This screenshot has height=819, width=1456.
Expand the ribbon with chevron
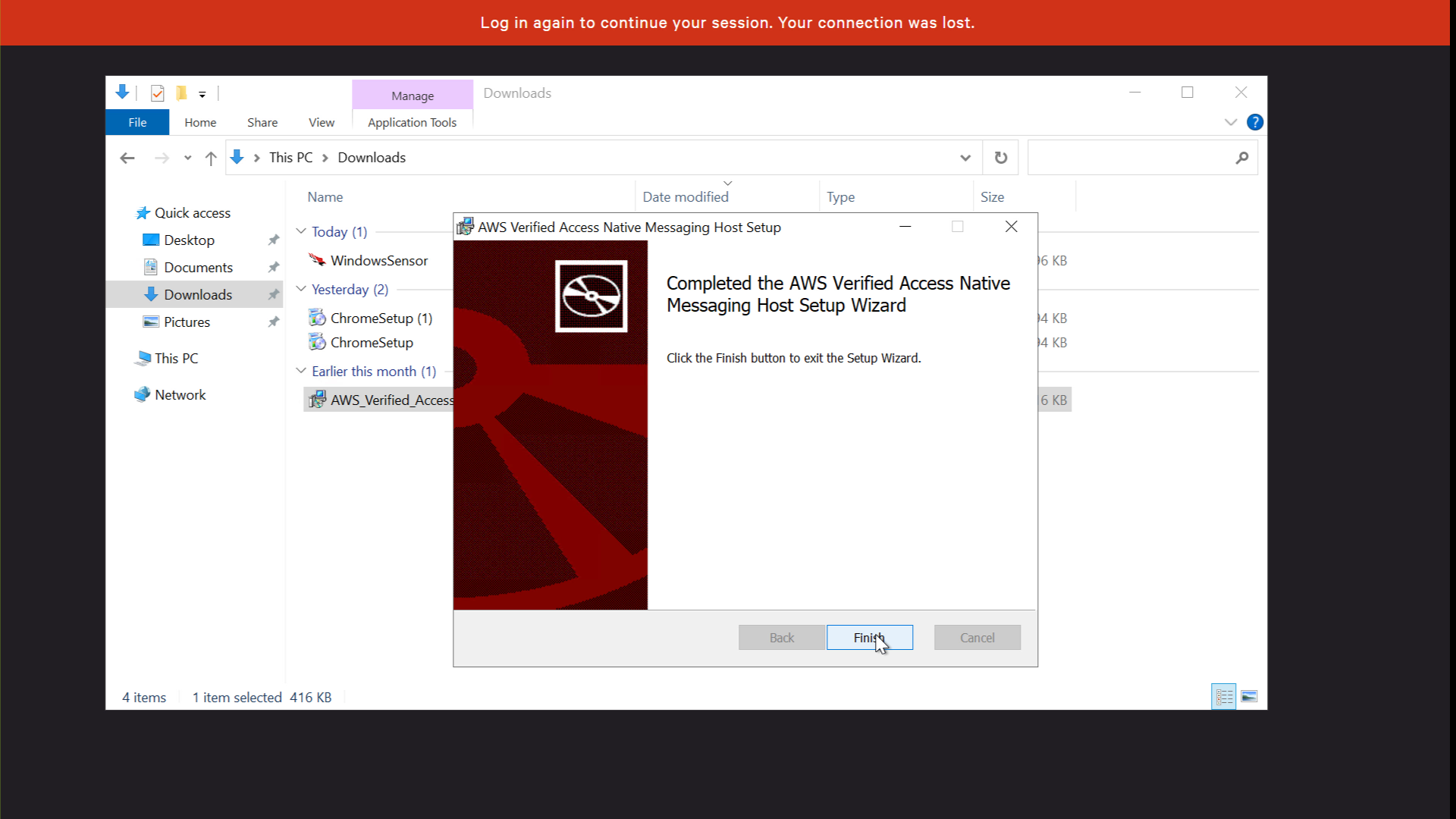pyautogui.click(x=1231, y=122)
